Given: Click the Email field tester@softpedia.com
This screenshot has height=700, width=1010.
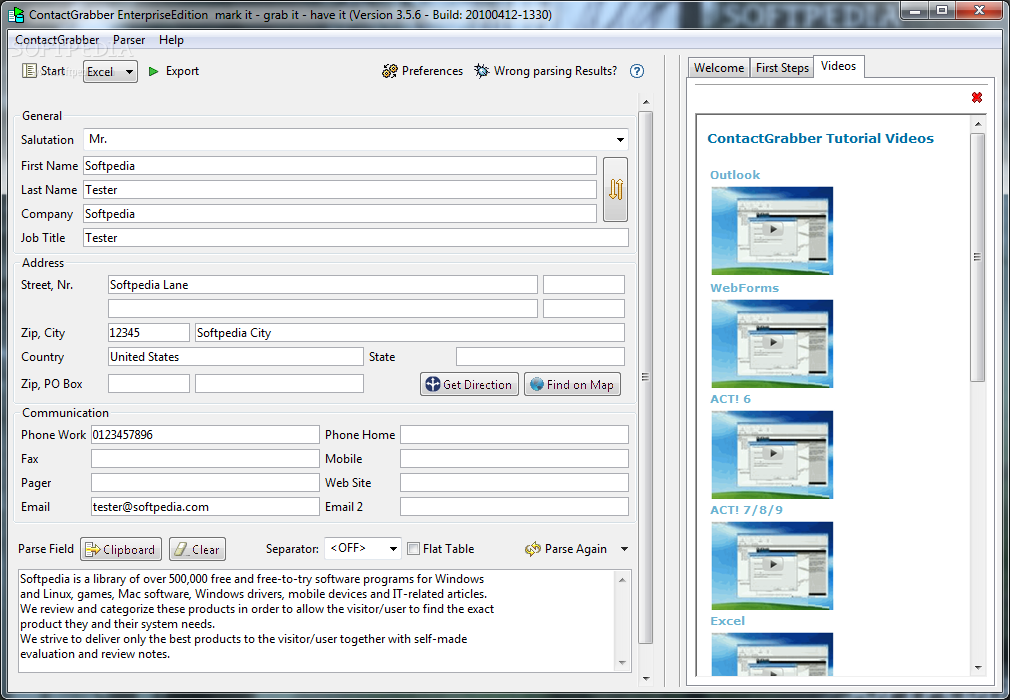Looking at the screenshot, I should (205, 507).
